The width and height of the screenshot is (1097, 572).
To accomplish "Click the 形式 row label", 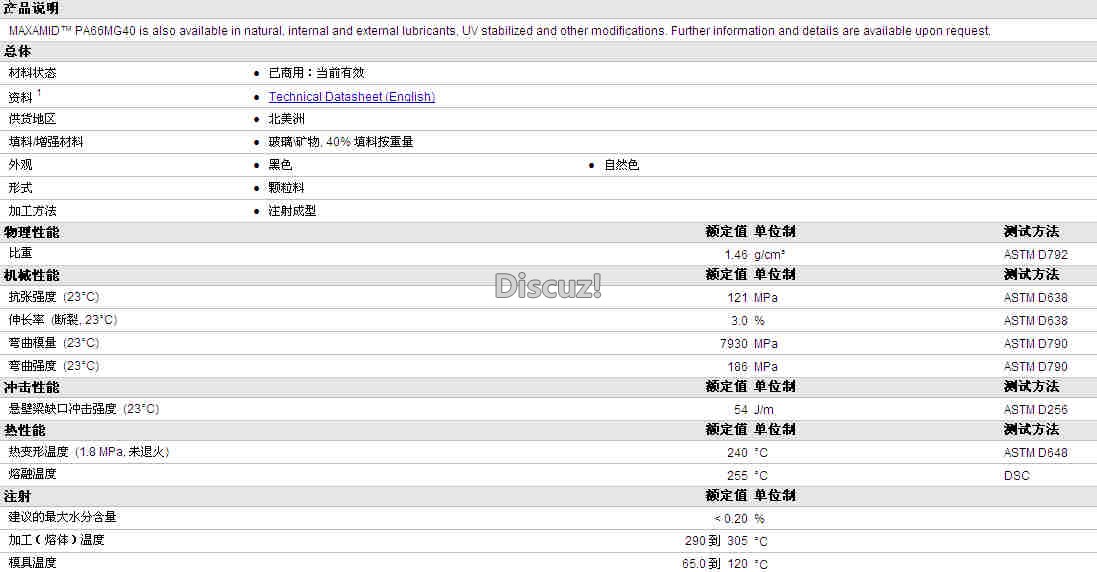I will tap(20, 188).
